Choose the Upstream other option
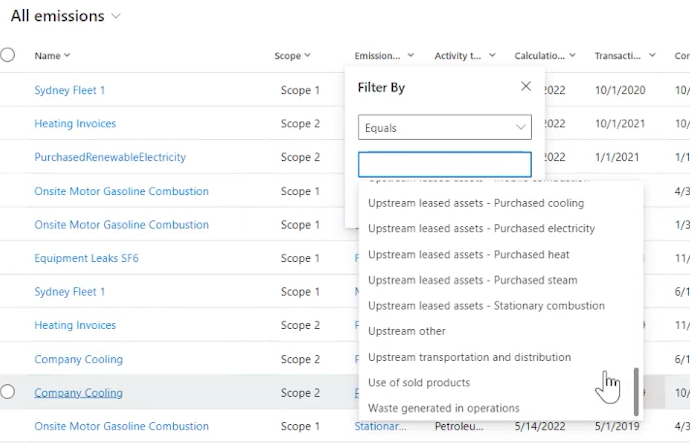Viewport: 690px width, 445px height. click(407, 331)
